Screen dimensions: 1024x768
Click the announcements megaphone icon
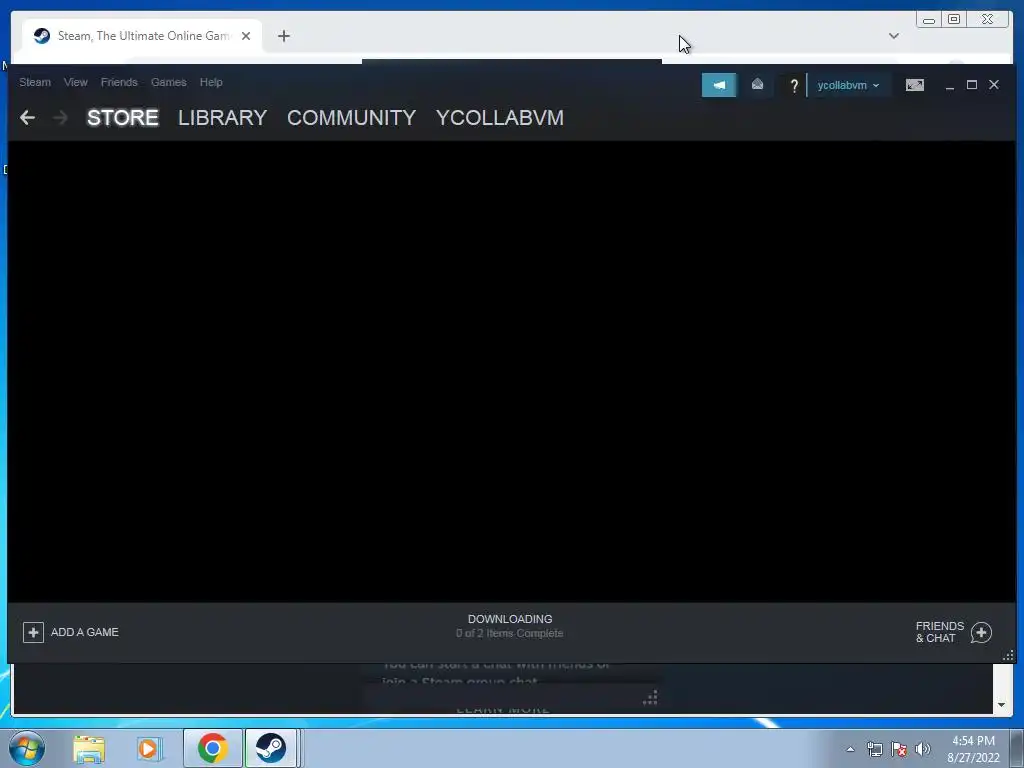point(719,85)
